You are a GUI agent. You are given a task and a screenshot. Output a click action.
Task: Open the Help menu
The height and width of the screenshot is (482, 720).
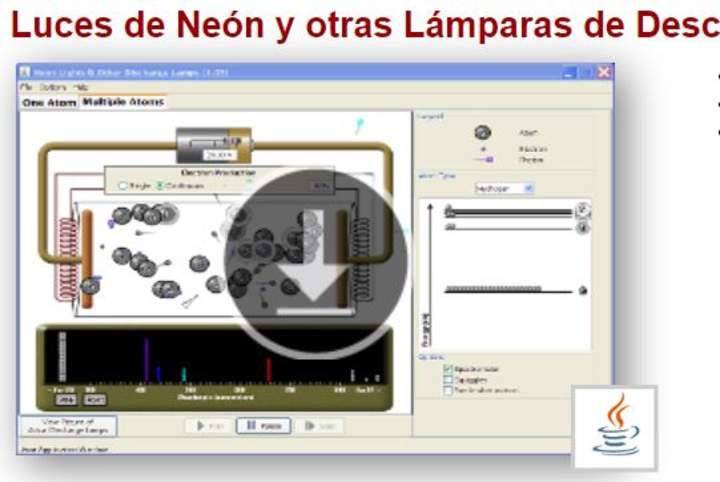[80, 87]
